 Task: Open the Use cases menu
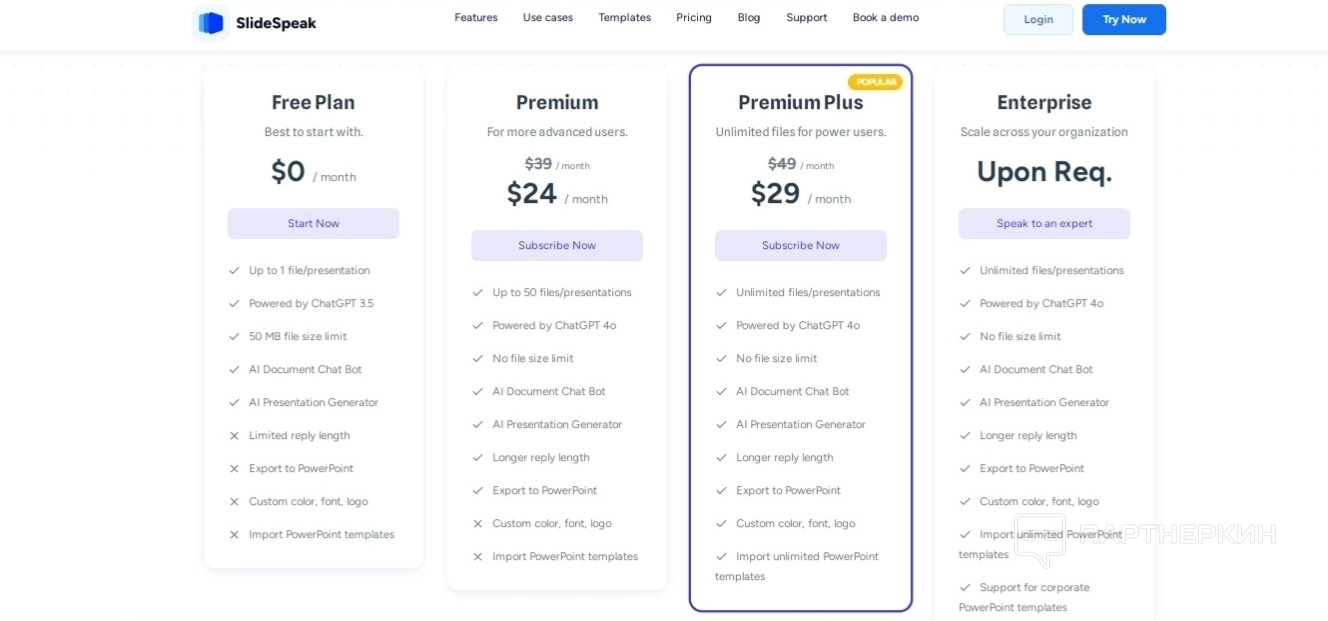tap(548, 18)
